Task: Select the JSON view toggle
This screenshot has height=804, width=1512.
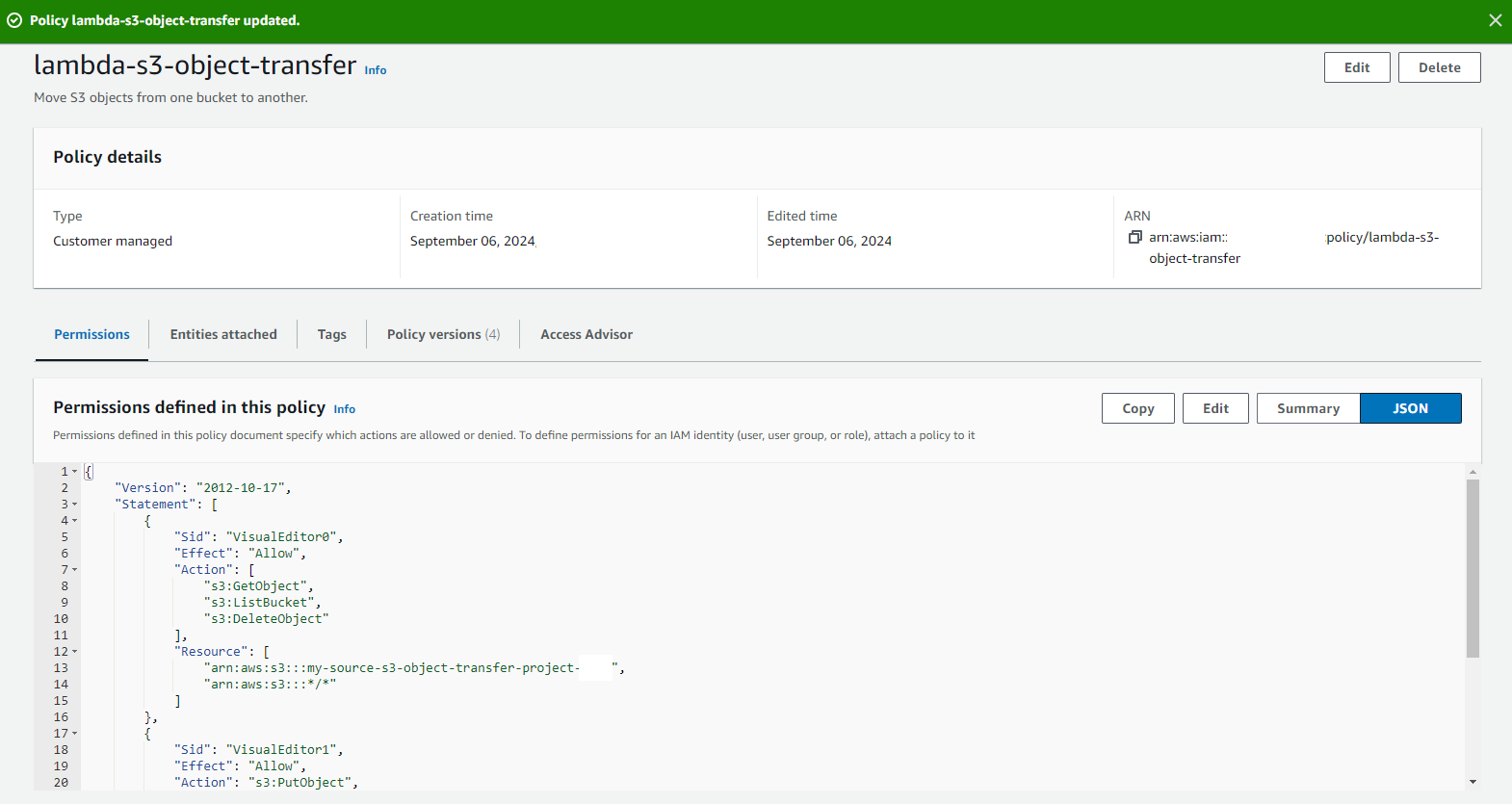Action: pos(1411,408)
